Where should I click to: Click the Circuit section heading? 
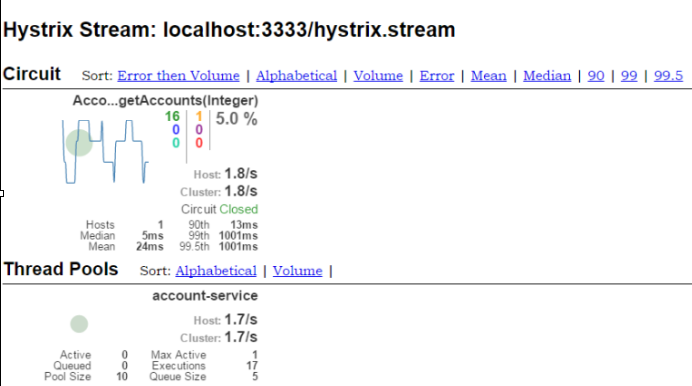tap(32, 74)
